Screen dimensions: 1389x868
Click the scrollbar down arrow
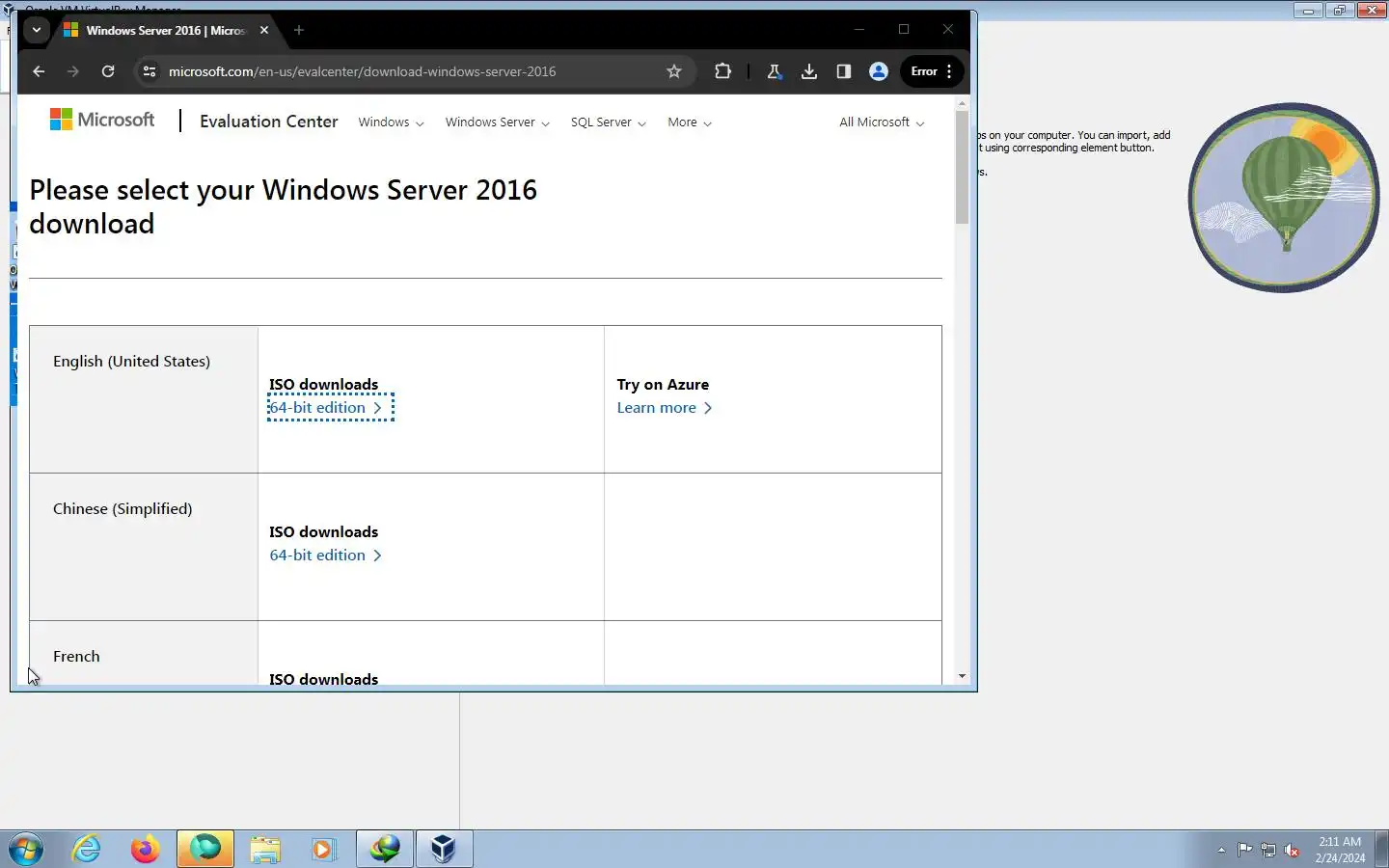(x=962, y=676)
